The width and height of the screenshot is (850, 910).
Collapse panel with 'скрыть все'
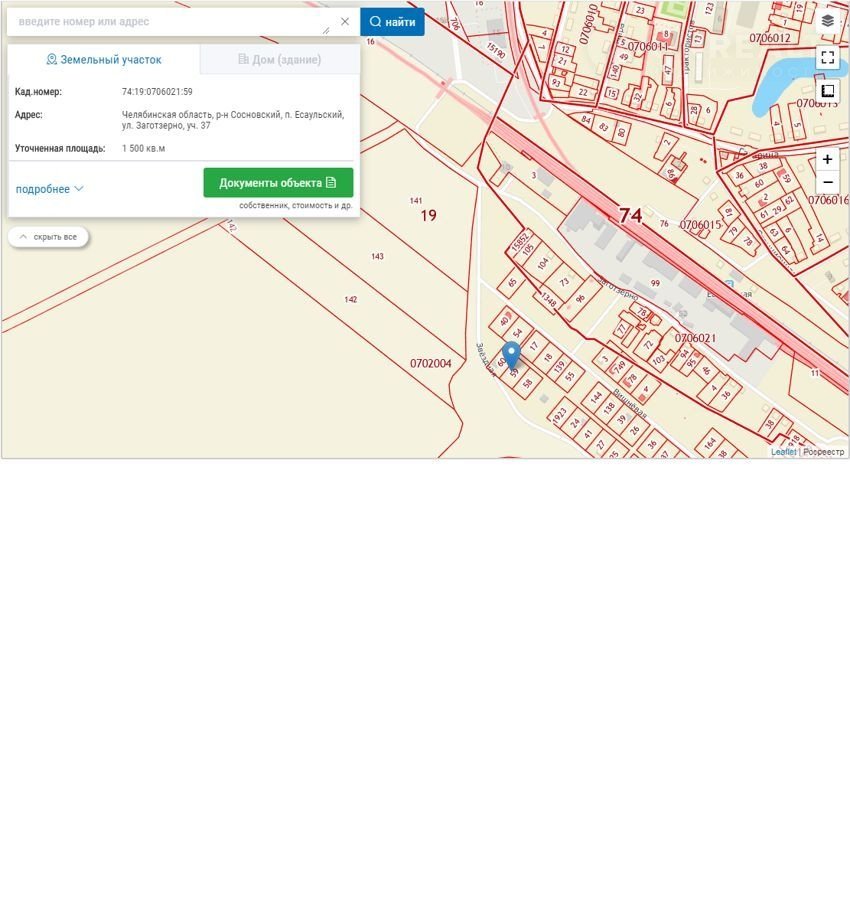[48, 237]
